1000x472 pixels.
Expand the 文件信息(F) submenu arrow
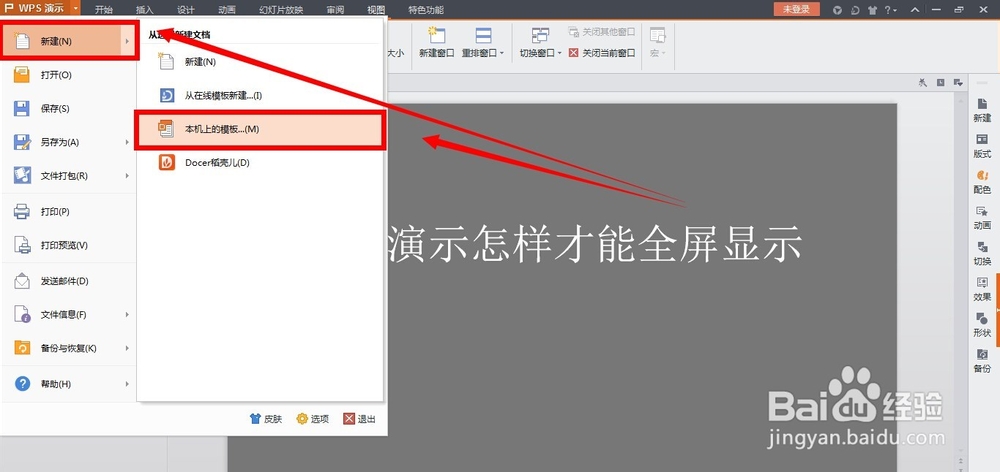click(128, 314)
